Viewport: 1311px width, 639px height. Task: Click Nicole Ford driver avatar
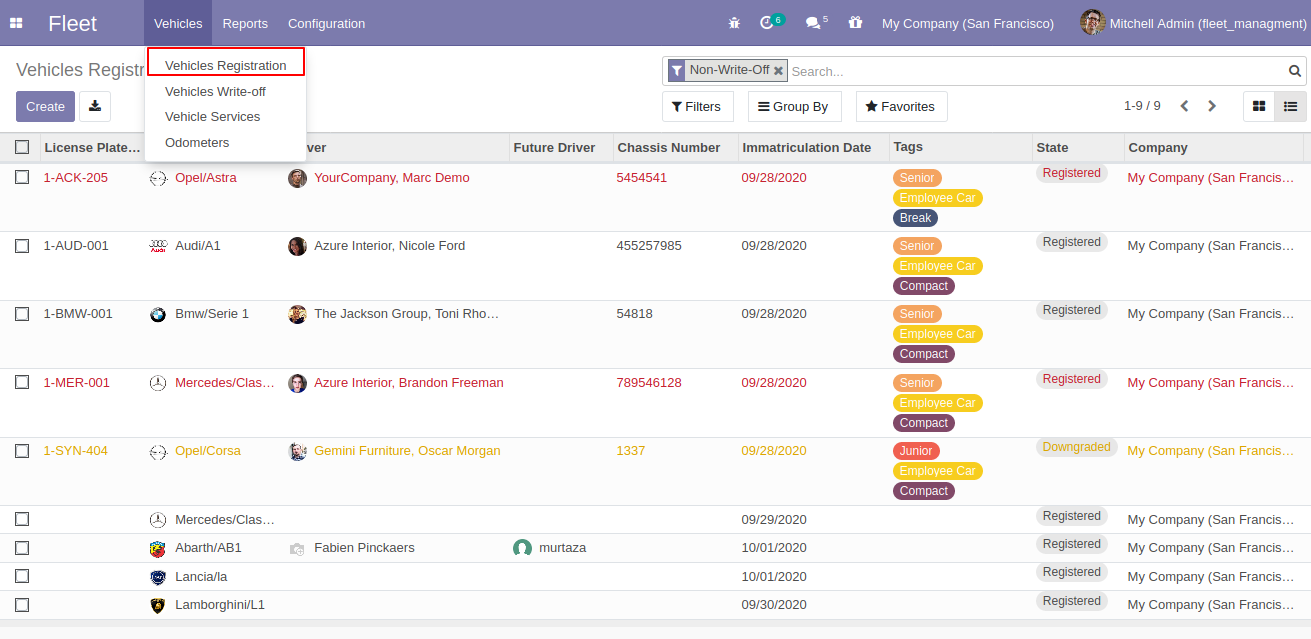pos(297,246)
